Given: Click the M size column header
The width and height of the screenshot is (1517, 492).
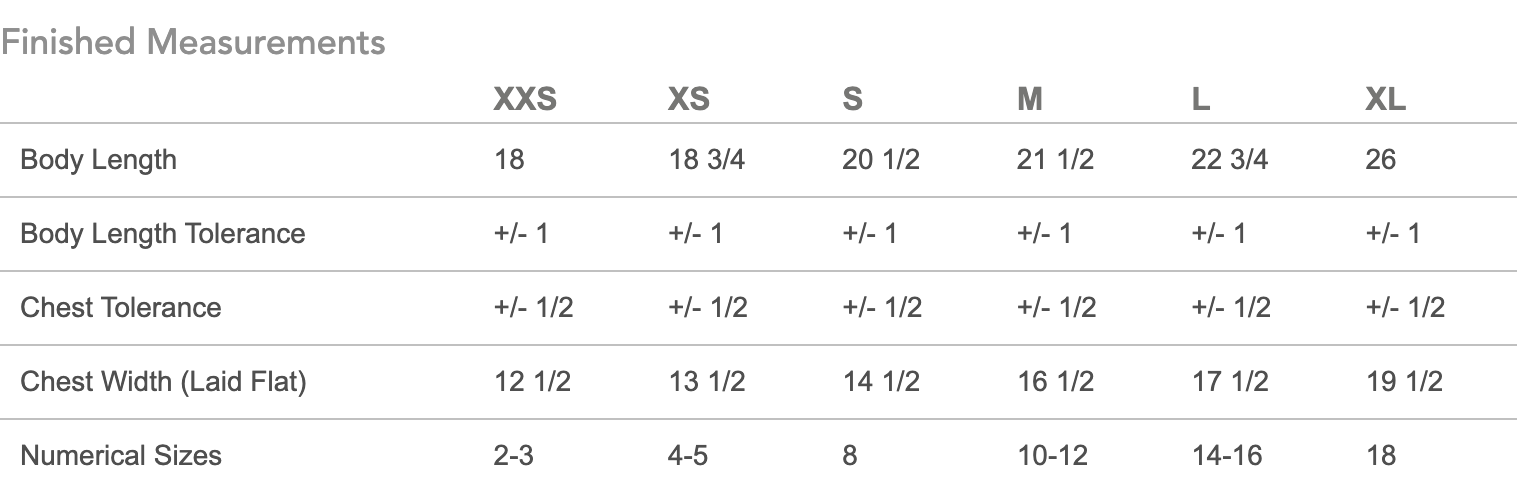Looking at the screenshot, I should click(x=1029, y=100).
